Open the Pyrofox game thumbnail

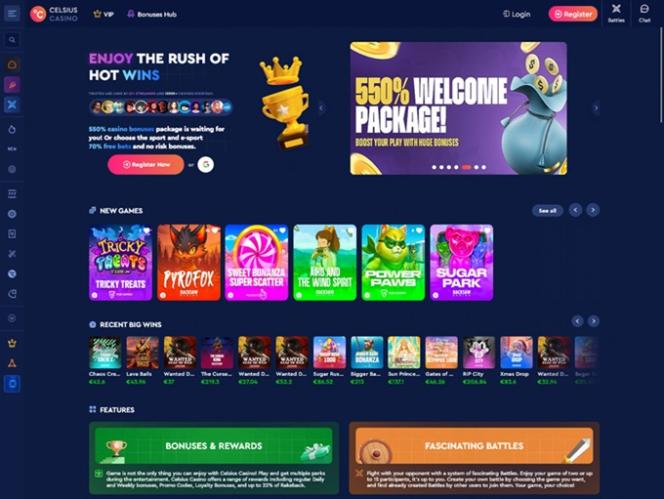pos(189,263)
